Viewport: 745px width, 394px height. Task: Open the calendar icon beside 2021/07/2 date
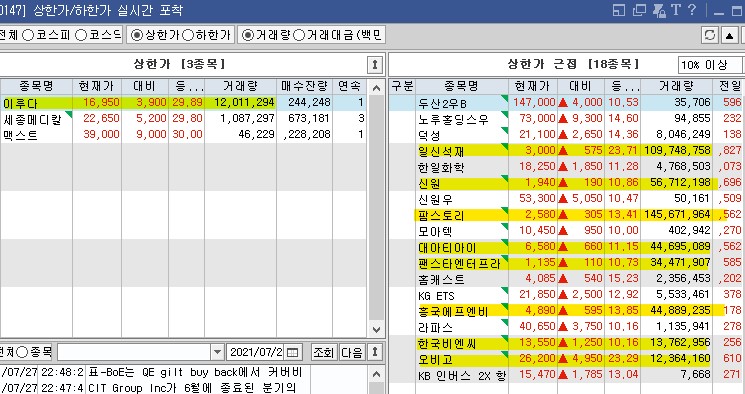tap(292, 353)
